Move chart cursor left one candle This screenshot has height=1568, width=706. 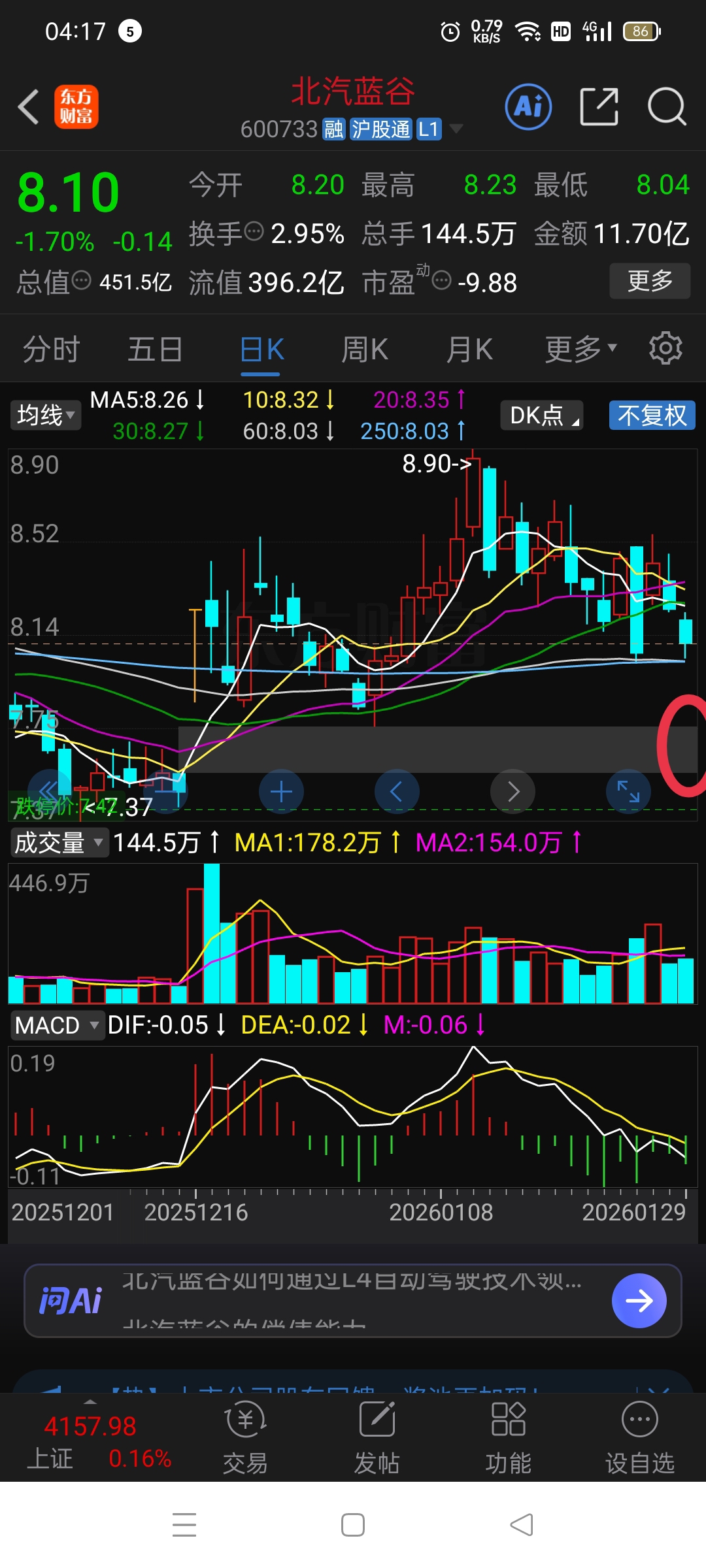coord(396,792)
